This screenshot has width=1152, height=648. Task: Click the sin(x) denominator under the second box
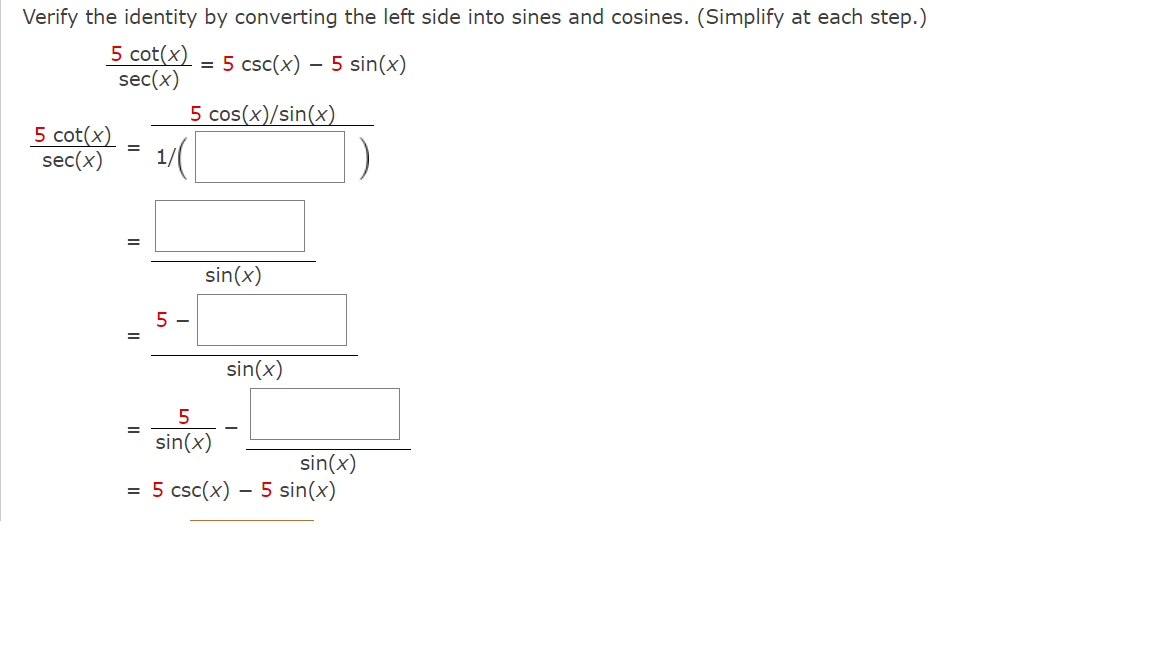pyautogui.click(x=233, y=275)
